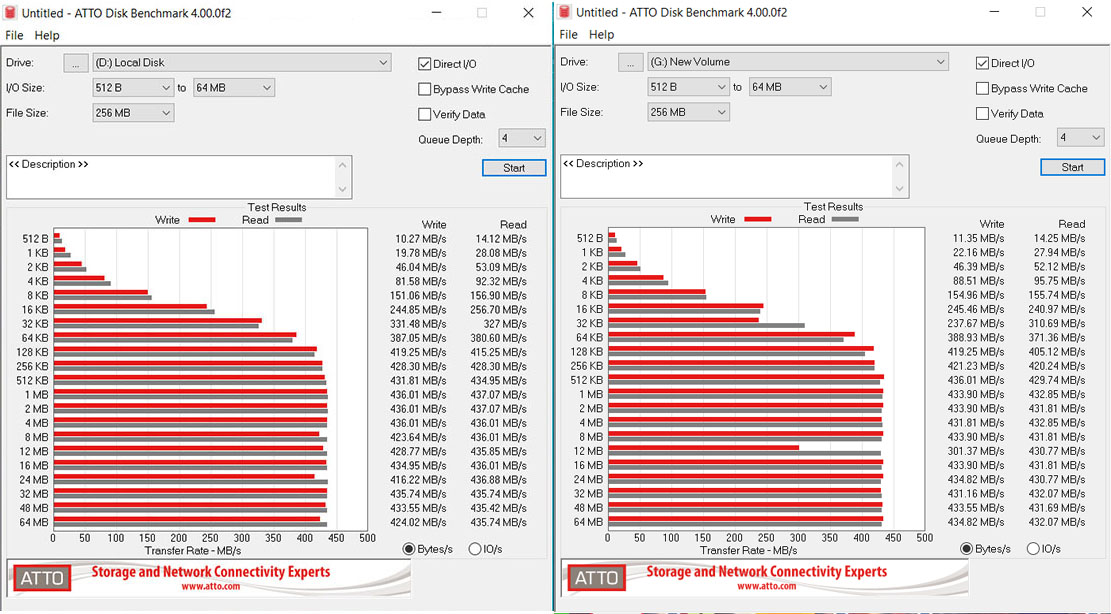The image size is (1111, 614).
Task: Open www.atto.com link in right window
Action: (766, 586)
